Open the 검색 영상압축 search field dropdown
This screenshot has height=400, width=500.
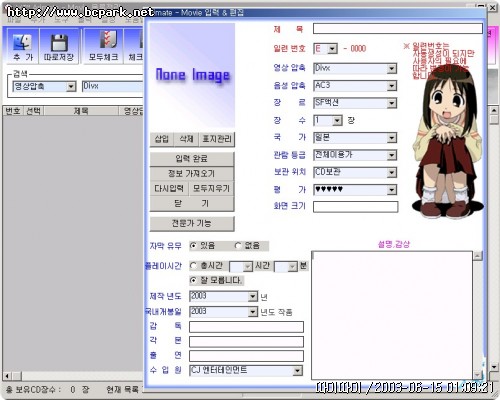coord(71,87)
